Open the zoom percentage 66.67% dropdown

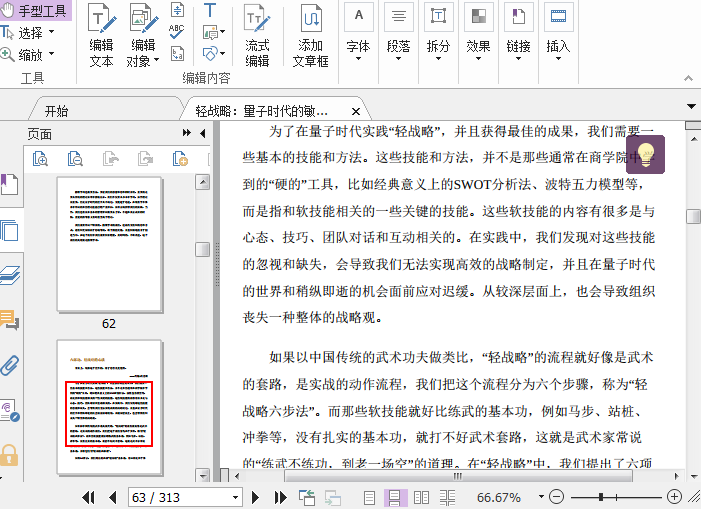[541, 496]
